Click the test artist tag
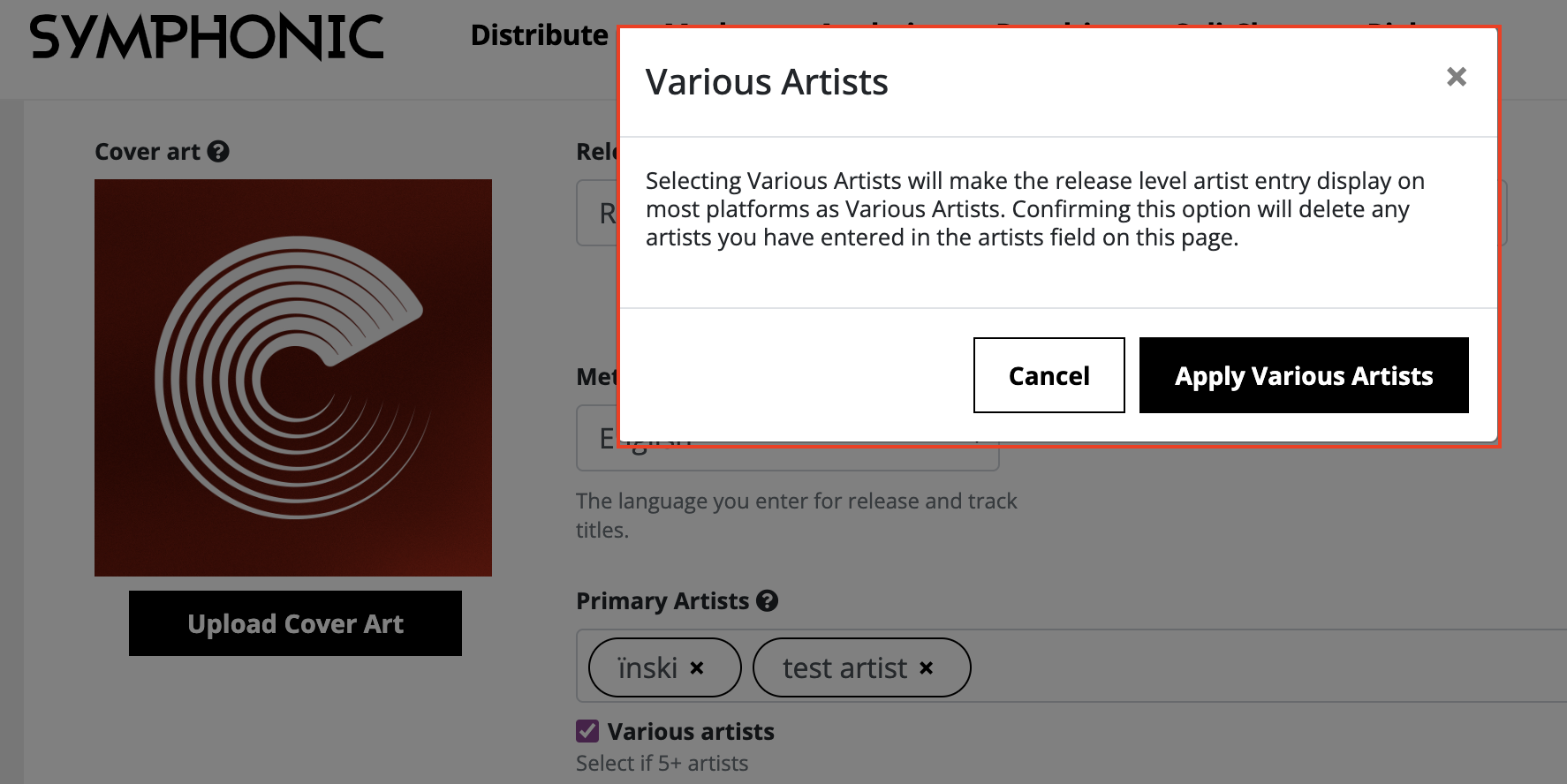 [844, 668]
